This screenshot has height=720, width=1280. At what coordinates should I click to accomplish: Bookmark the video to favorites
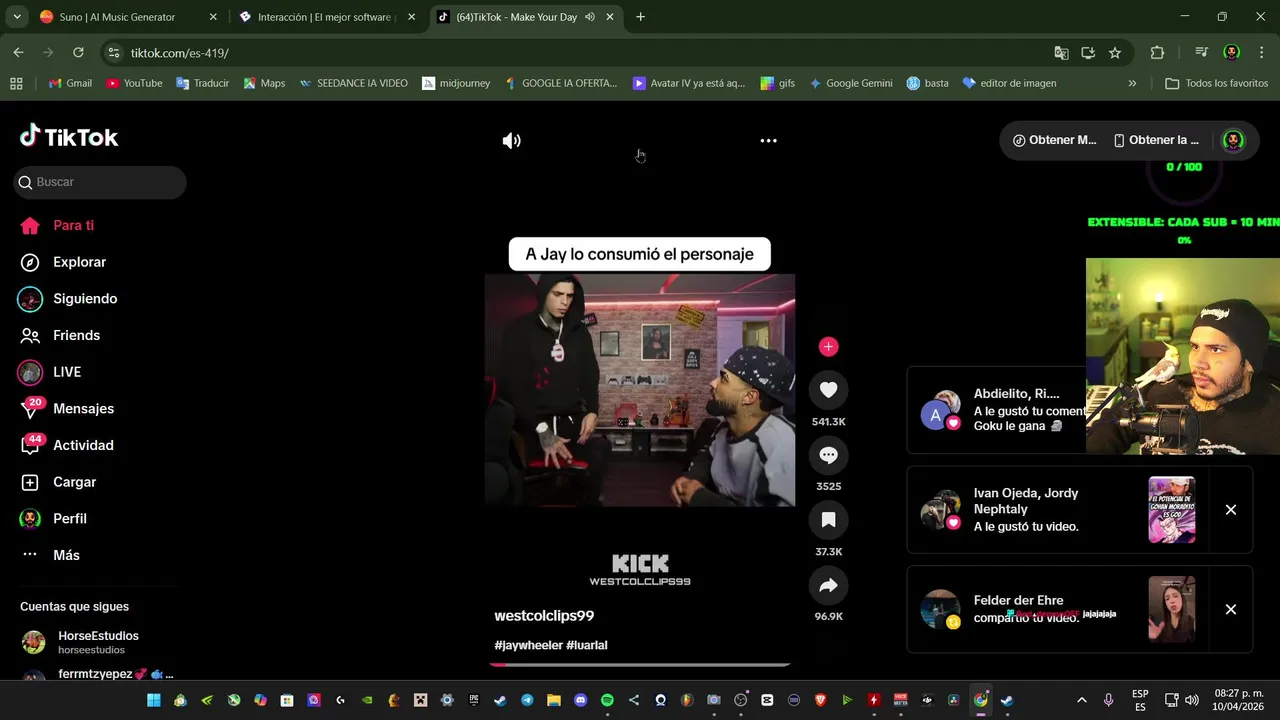point(828,520)
